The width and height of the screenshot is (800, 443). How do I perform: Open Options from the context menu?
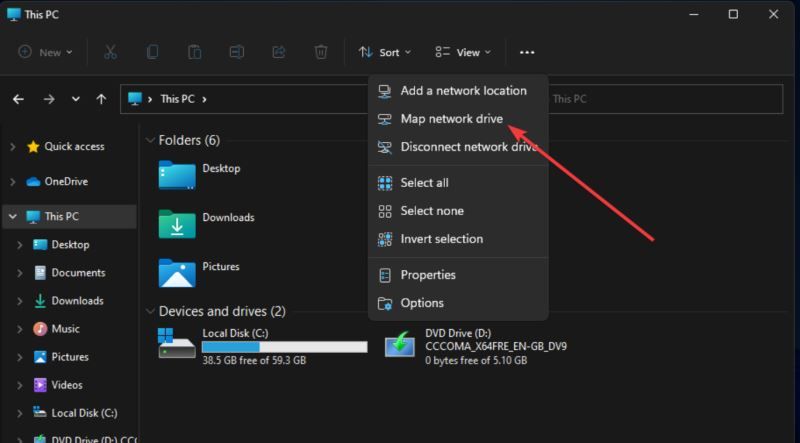click(421, 303)
